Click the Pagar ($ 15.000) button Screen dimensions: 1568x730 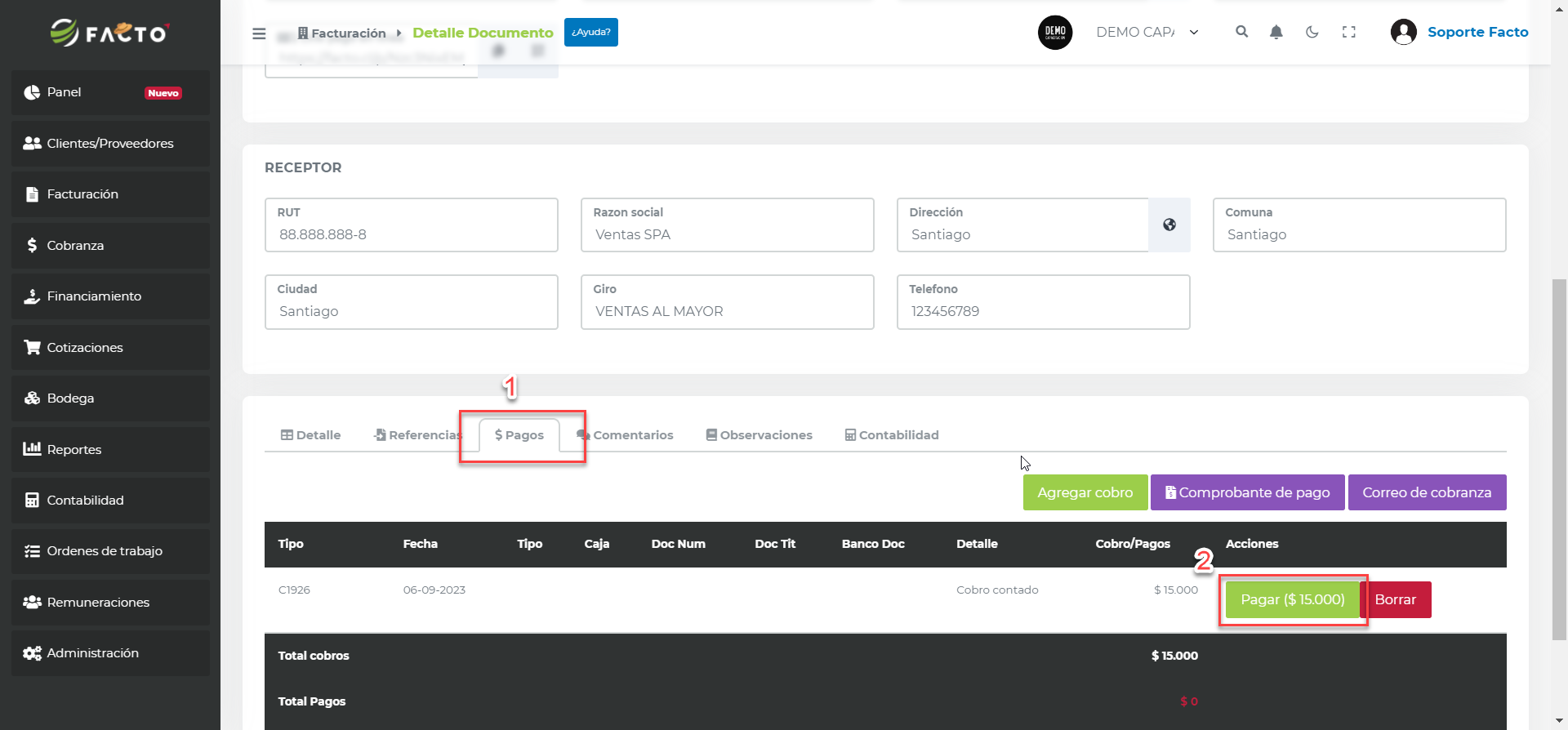pos(1292,599)
